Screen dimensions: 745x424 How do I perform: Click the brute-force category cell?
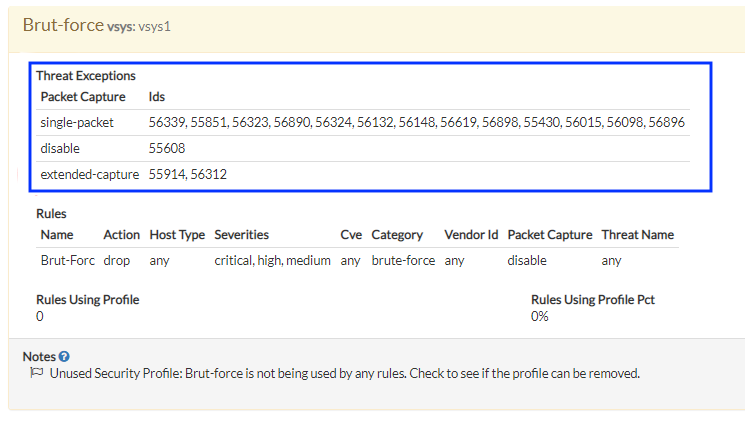tap(401, 260)
